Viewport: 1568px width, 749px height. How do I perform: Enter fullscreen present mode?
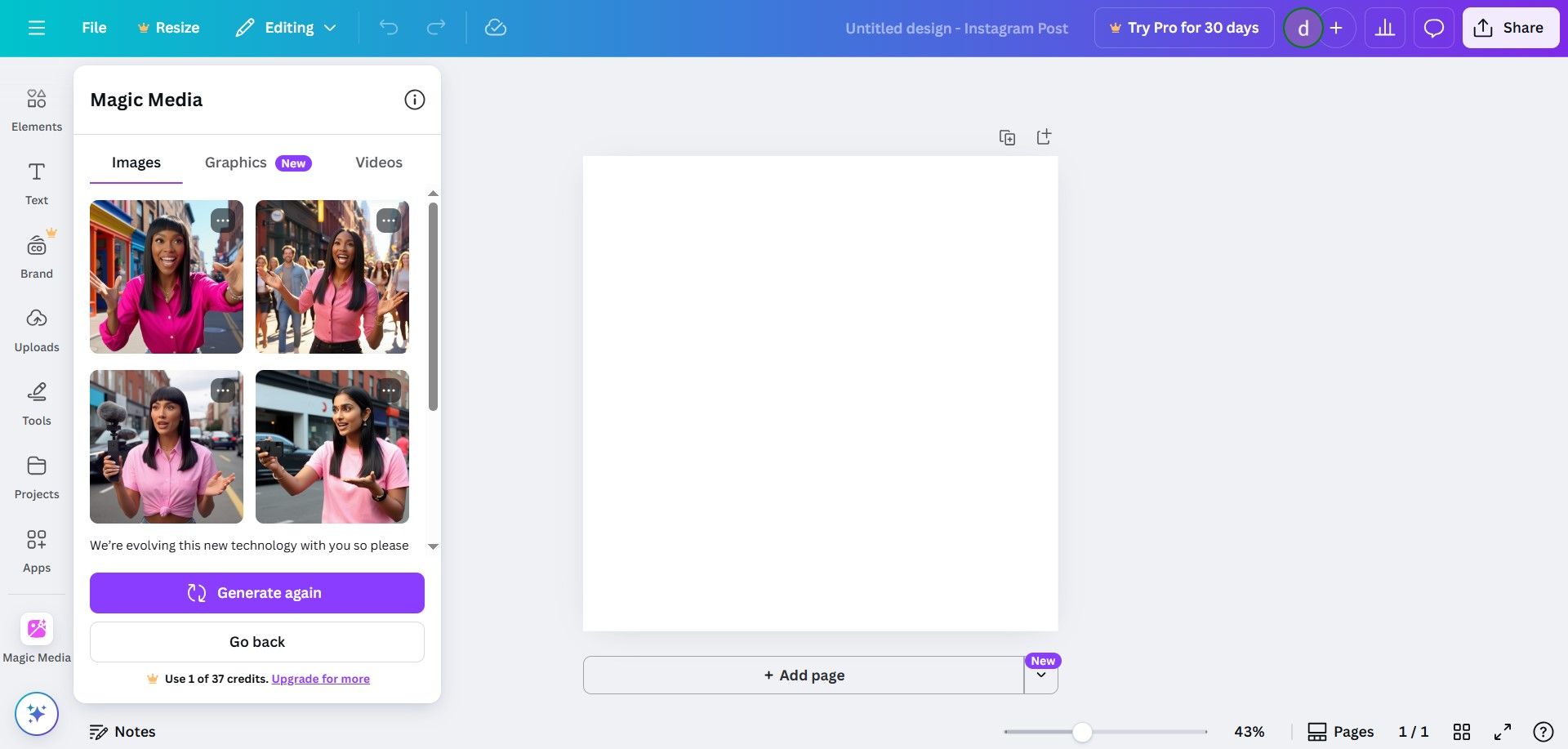[x=1503, y=732]
